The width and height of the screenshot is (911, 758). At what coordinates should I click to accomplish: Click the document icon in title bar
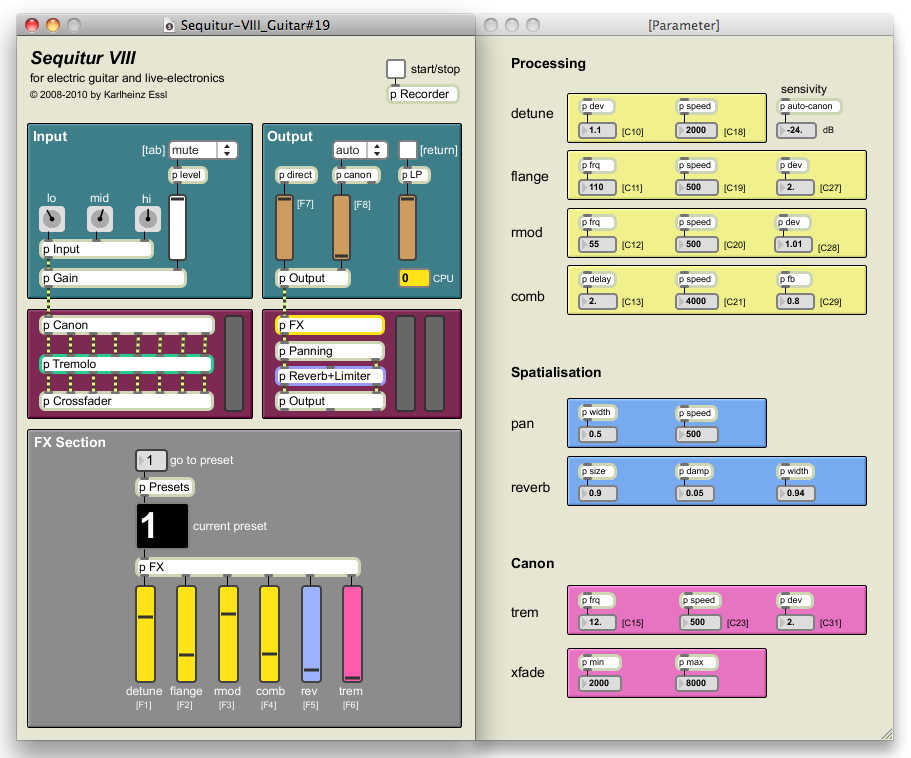coord(169,26)
